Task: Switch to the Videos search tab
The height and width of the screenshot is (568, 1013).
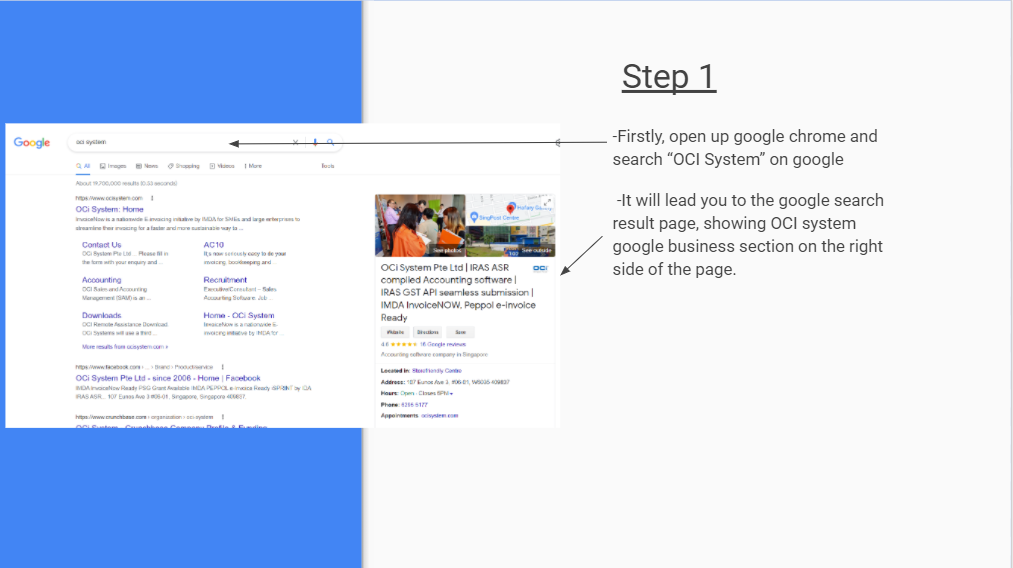Action: pos(222,166)
